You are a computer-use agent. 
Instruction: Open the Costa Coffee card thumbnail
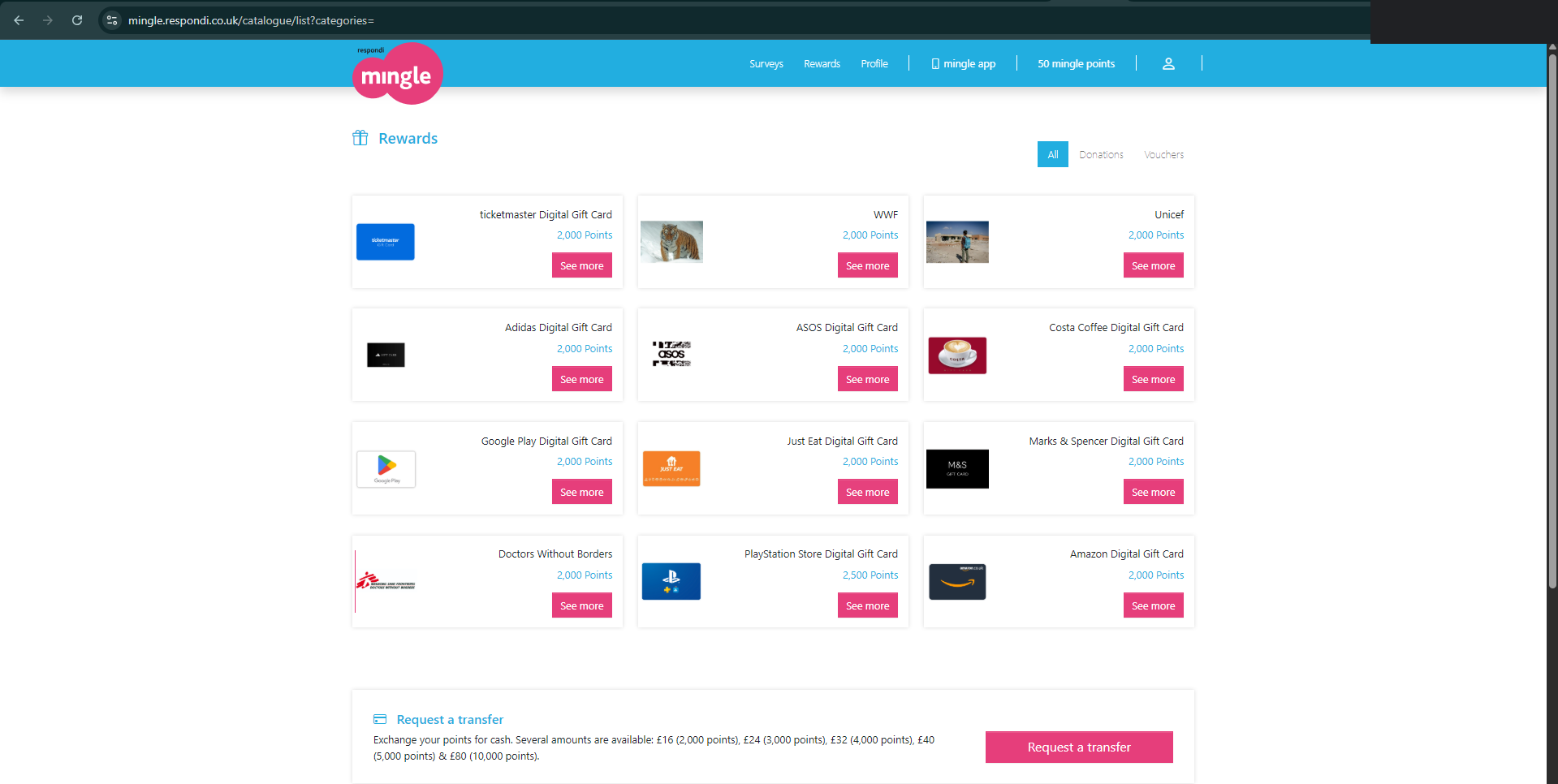click(957, 355)
